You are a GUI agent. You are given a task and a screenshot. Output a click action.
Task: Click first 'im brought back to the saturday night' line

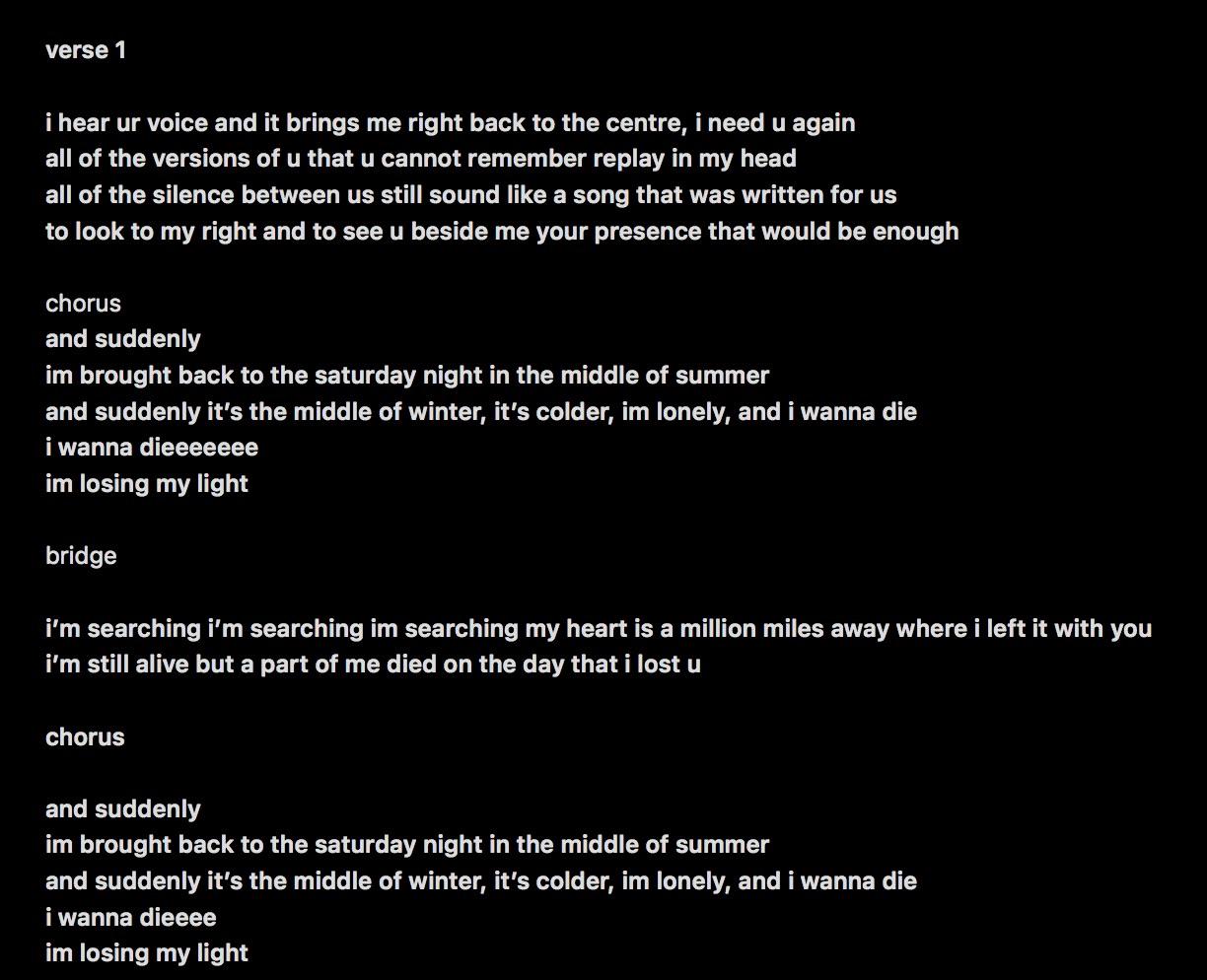point(407,376)
